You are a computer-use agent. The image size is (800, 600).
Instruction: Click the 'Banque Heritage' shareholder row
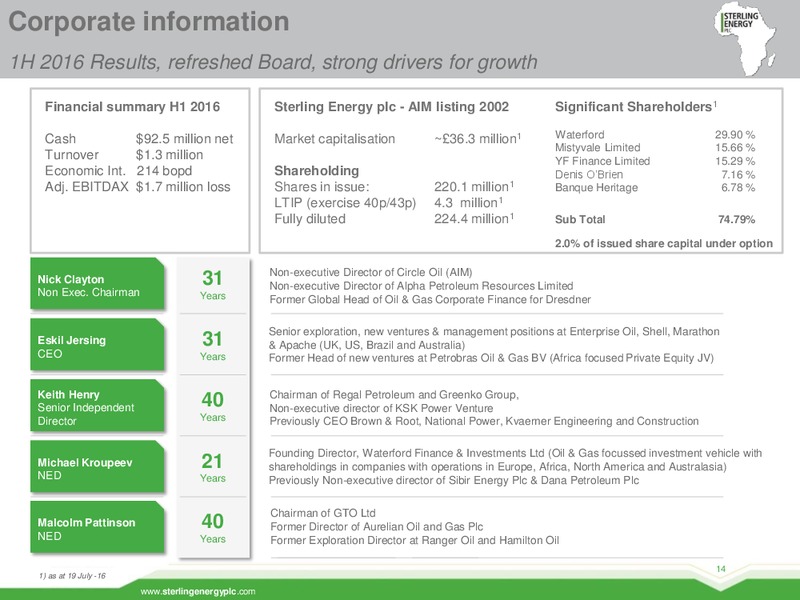pyautogui.click(x=655, y=187)
